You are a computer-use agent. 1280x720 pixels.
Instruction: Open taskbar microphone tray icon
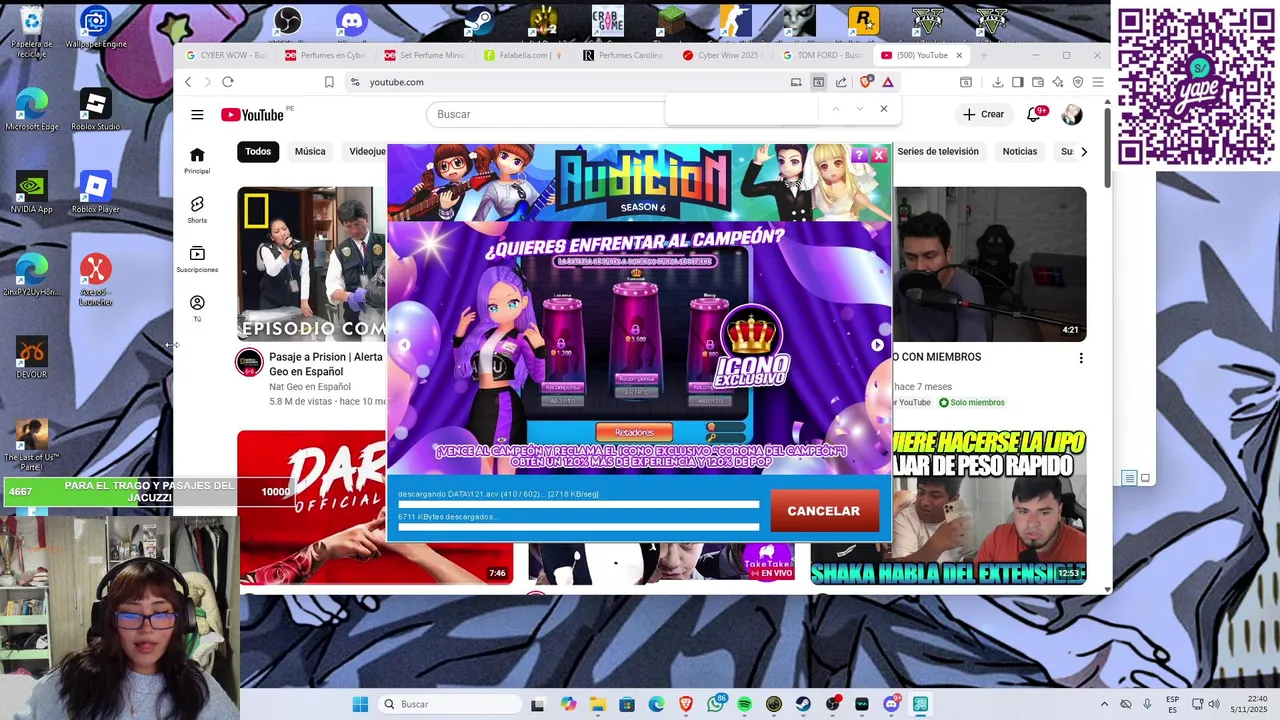click(x=1146, y=704)
